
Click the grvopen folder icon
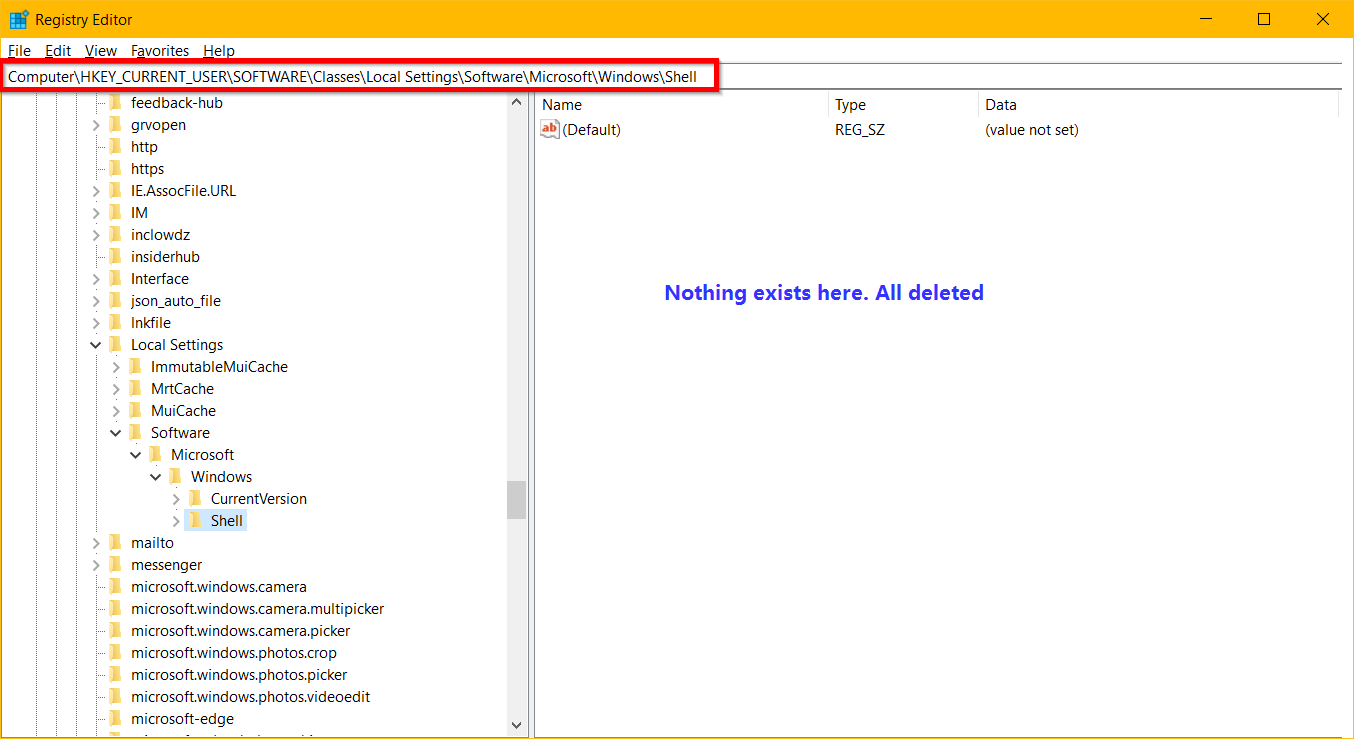pyautogui.click(x=116, y=125)
